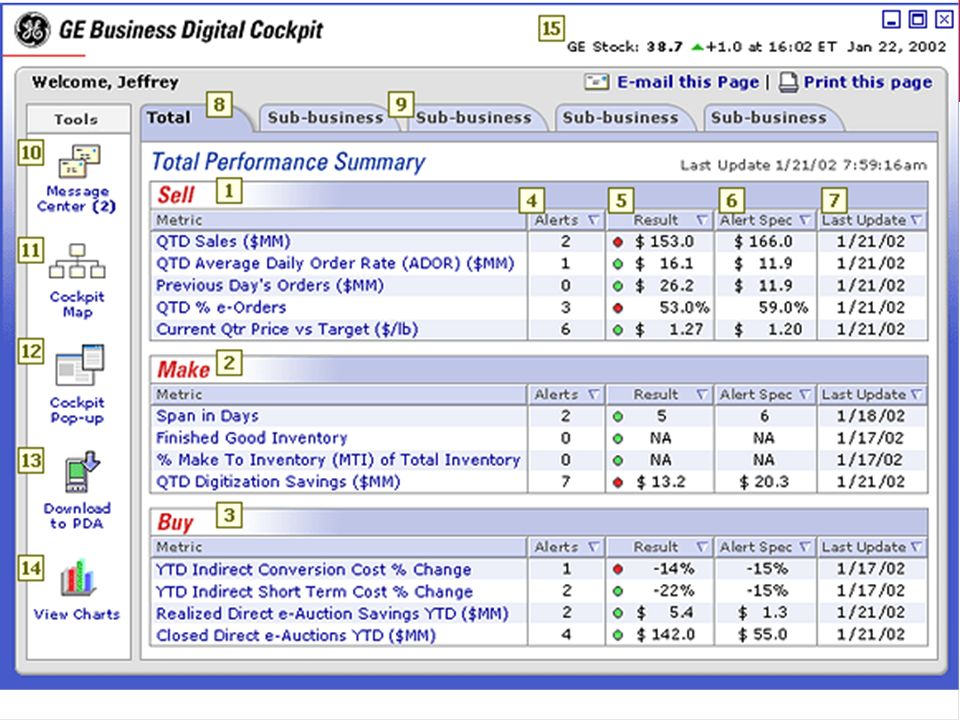Click green status dot for Finished Good Inventory
The width and height of the screenshot is (960, 720).
(618, 438)
